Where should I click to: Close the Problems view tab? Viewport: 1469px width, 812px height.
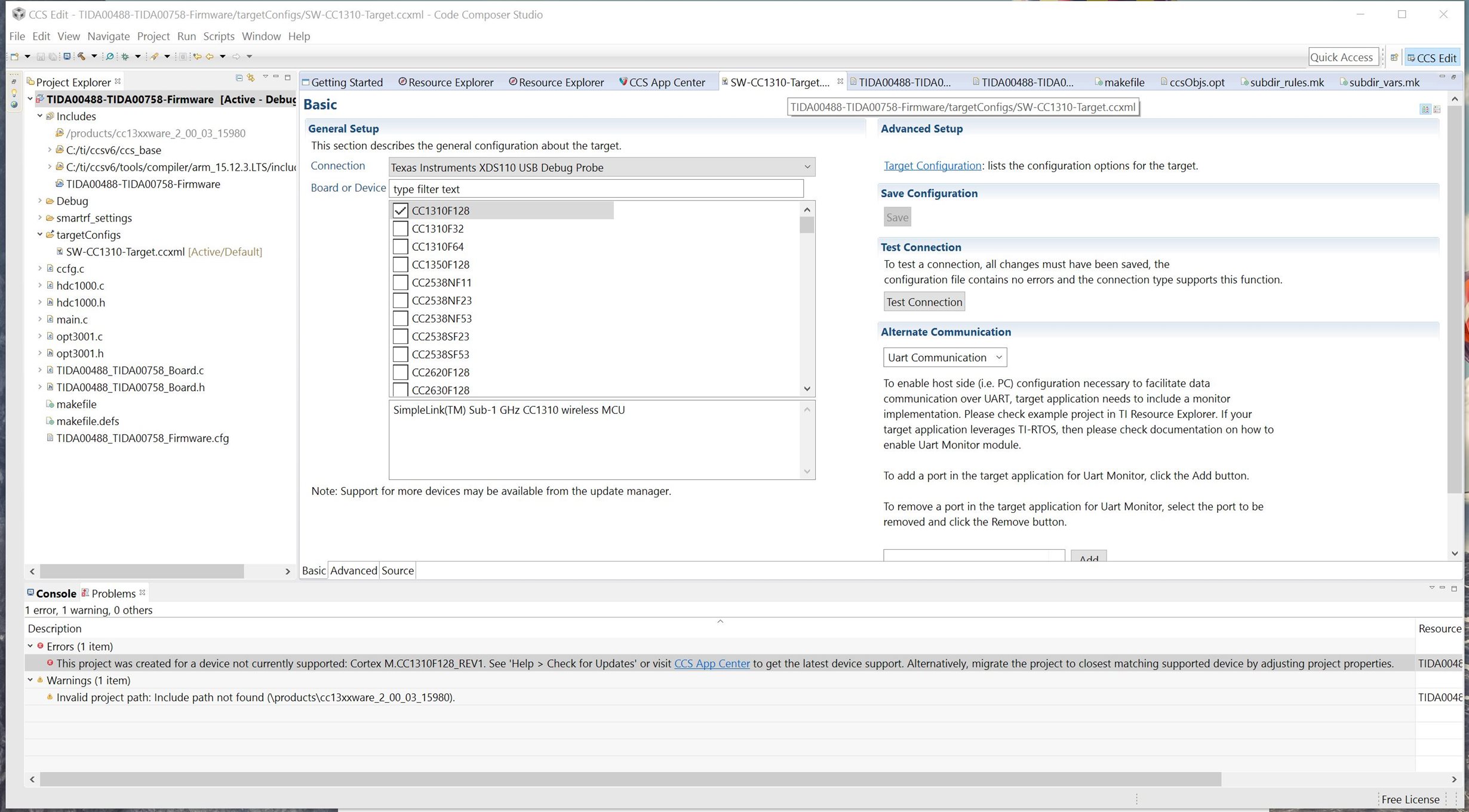tap(142, 592)
